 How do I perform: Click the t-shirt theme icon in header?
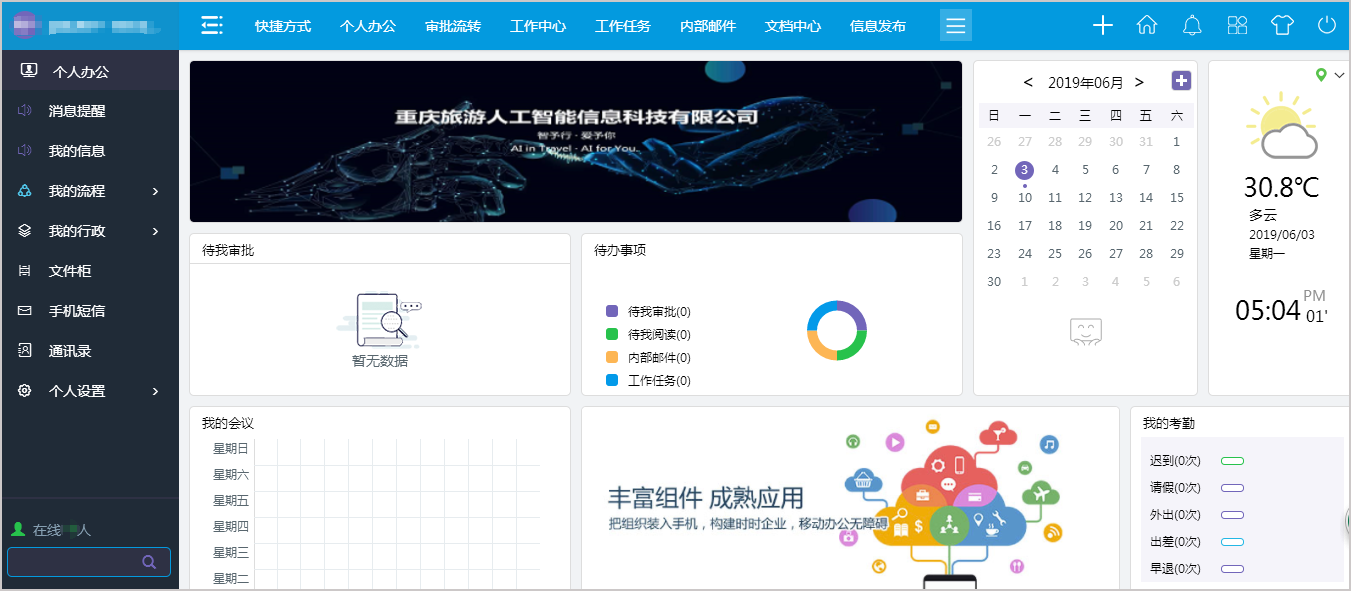(x=1281, y=25)
